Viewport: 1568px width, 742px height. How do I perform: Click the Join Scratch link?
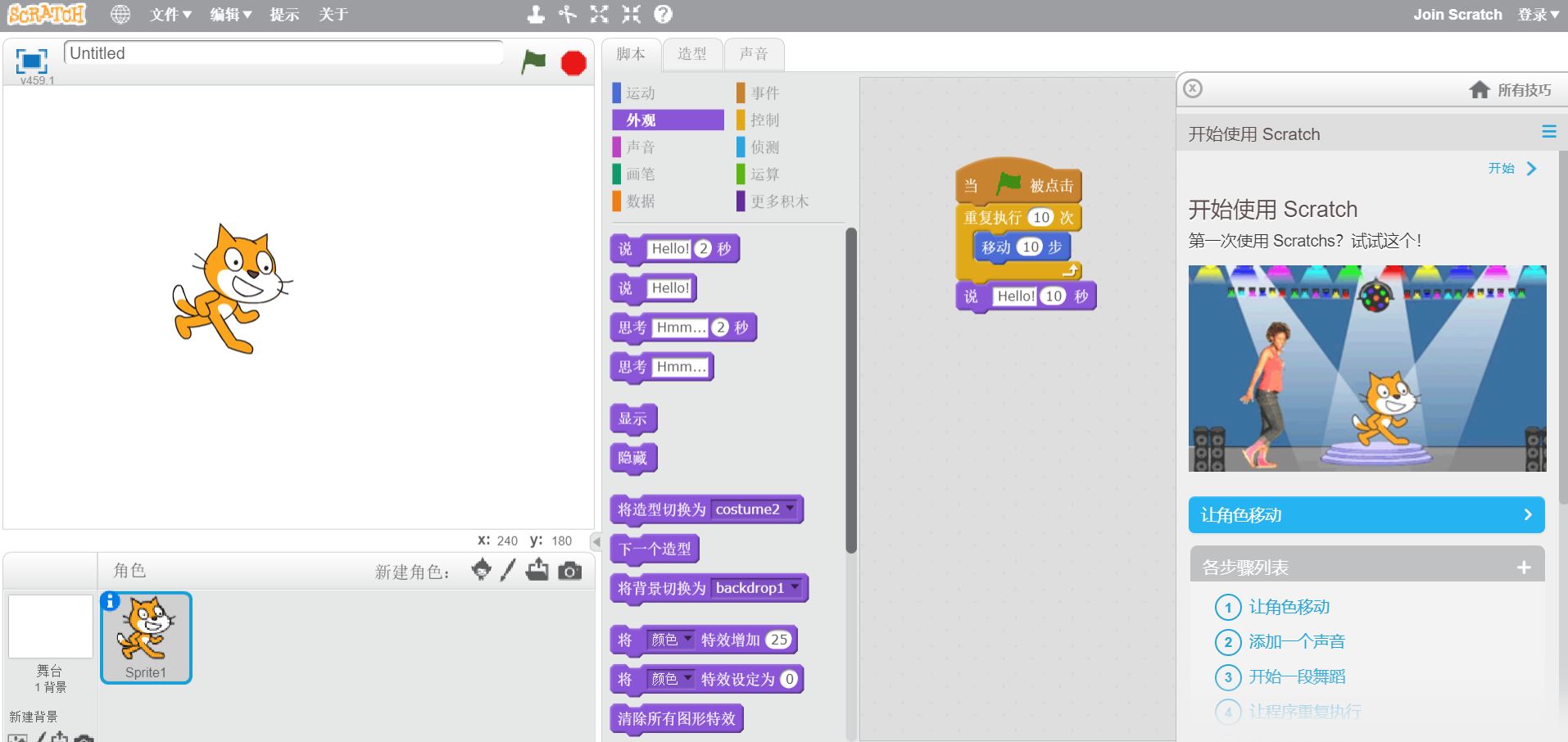(1457, 14)
